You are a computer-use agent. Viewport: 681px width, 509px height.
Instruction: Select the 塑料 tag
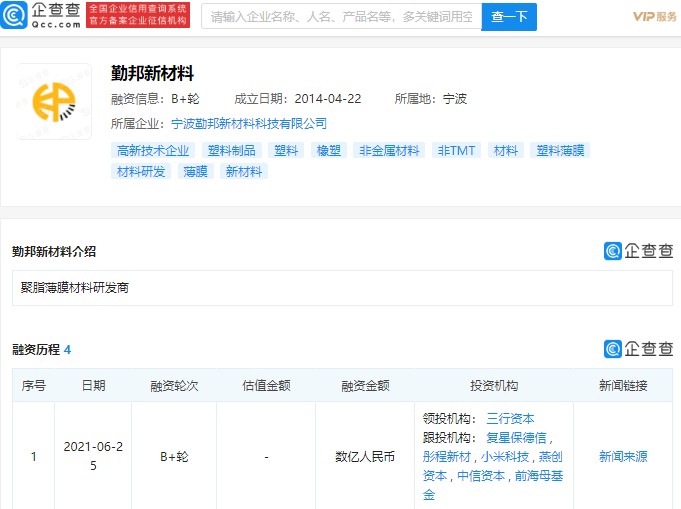pyautogui.click(x=286, y=150)
